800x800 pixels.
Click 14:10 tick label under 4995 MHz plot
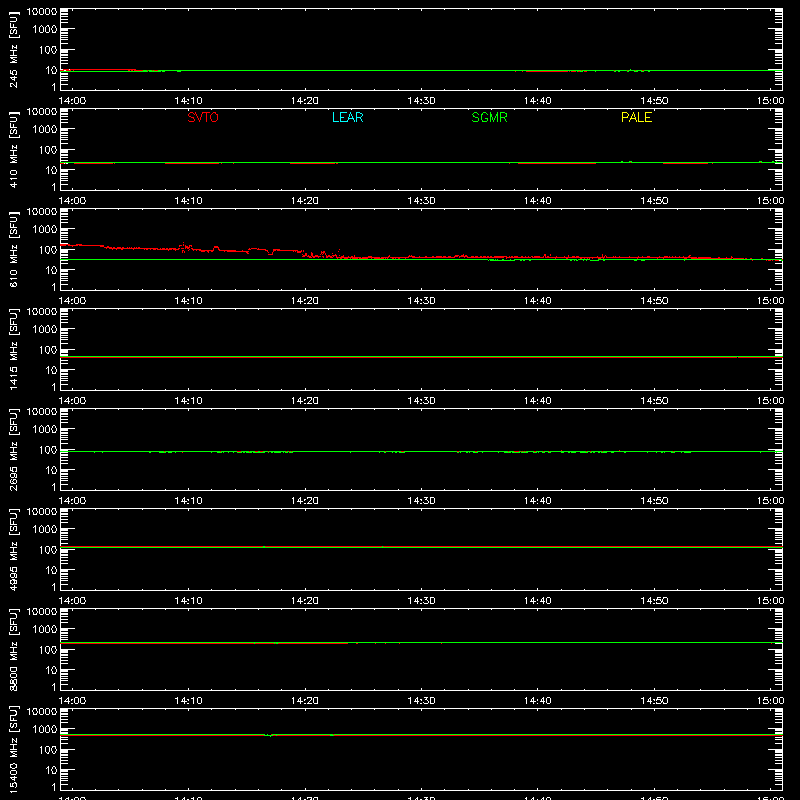[188, 601]
